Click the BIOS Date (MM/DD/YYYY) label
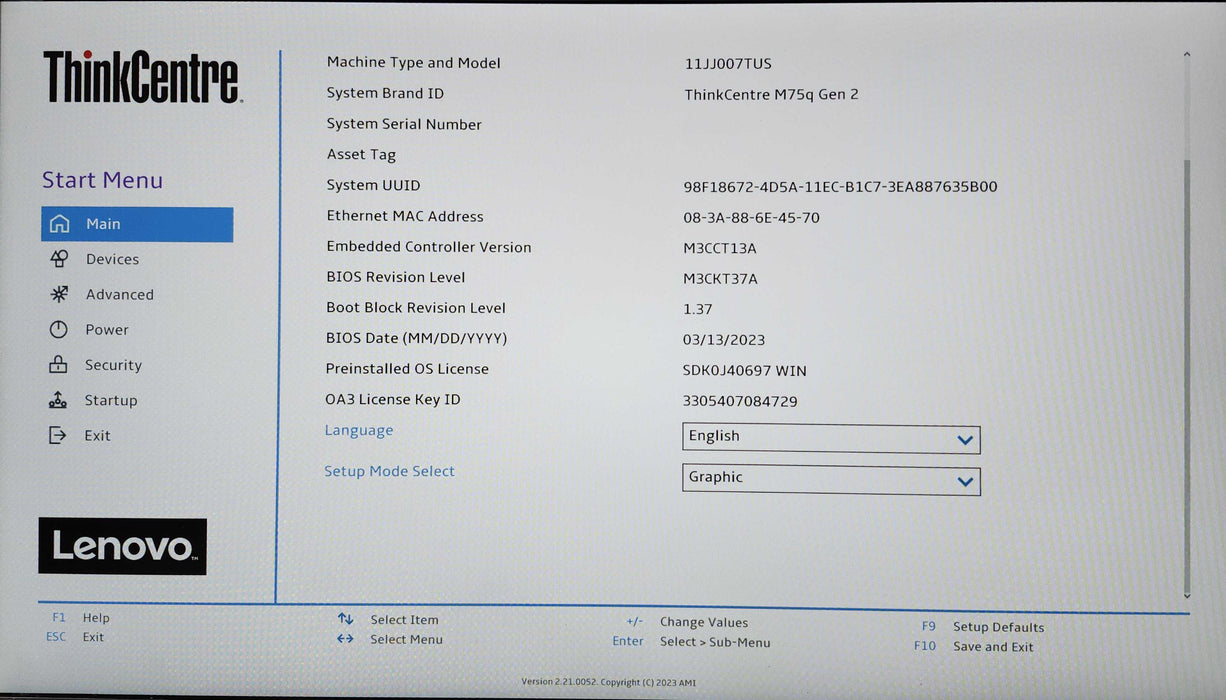This screenshot has height=700, width=1226. 416,338
